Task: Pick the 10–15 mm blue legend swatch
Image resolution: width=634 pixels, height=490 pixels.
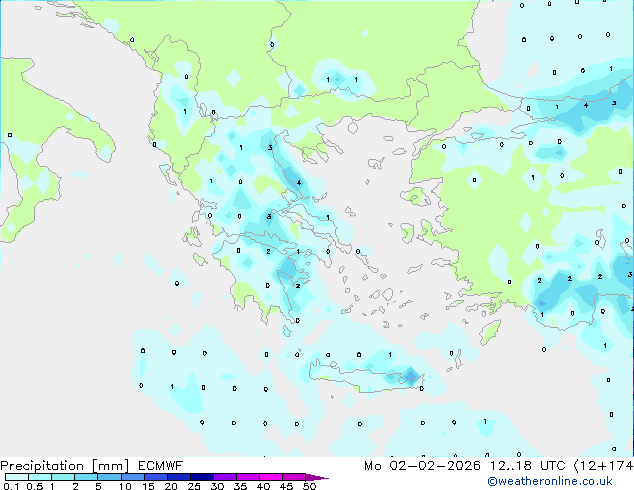Action: 133,477
